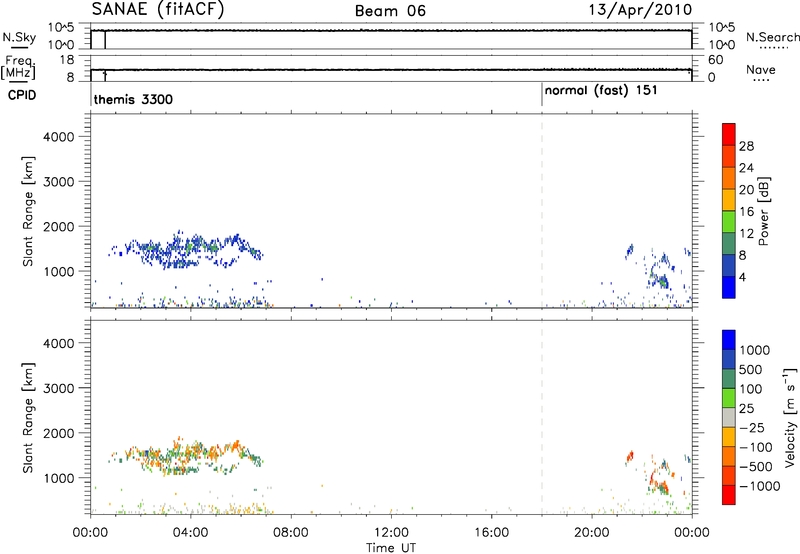Click the date '13/Apr/2010'
Viewport: 800px width, 554px height.
point(640,10)
